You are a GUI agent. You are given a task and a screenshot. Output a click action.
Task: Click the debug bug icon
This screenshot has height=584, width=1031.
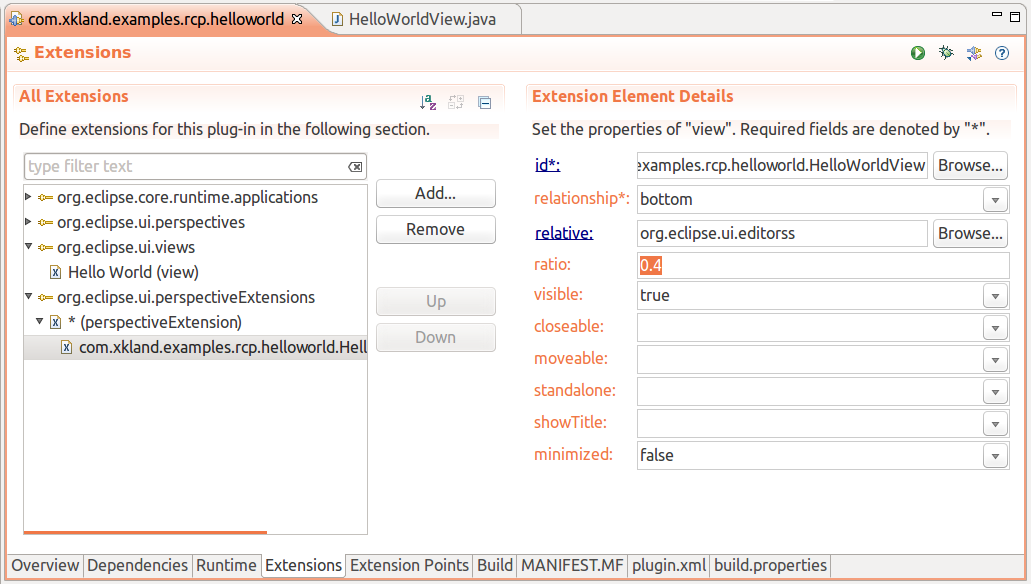[x=946, y=53]
